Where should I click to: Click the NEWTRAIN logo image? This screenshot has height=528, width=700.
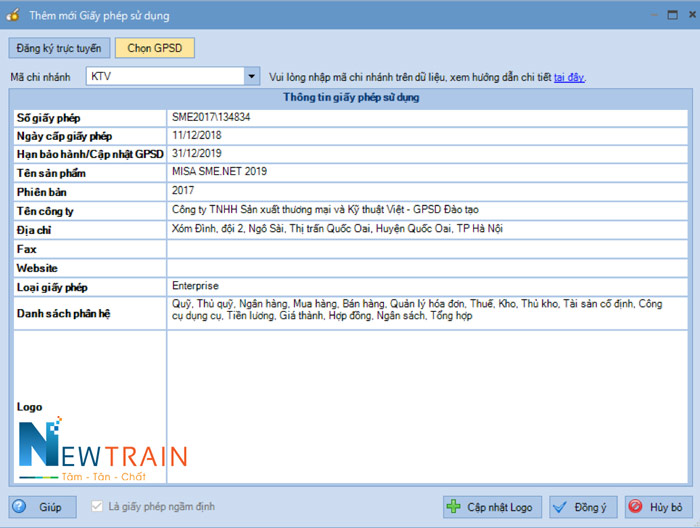[103, 449]
